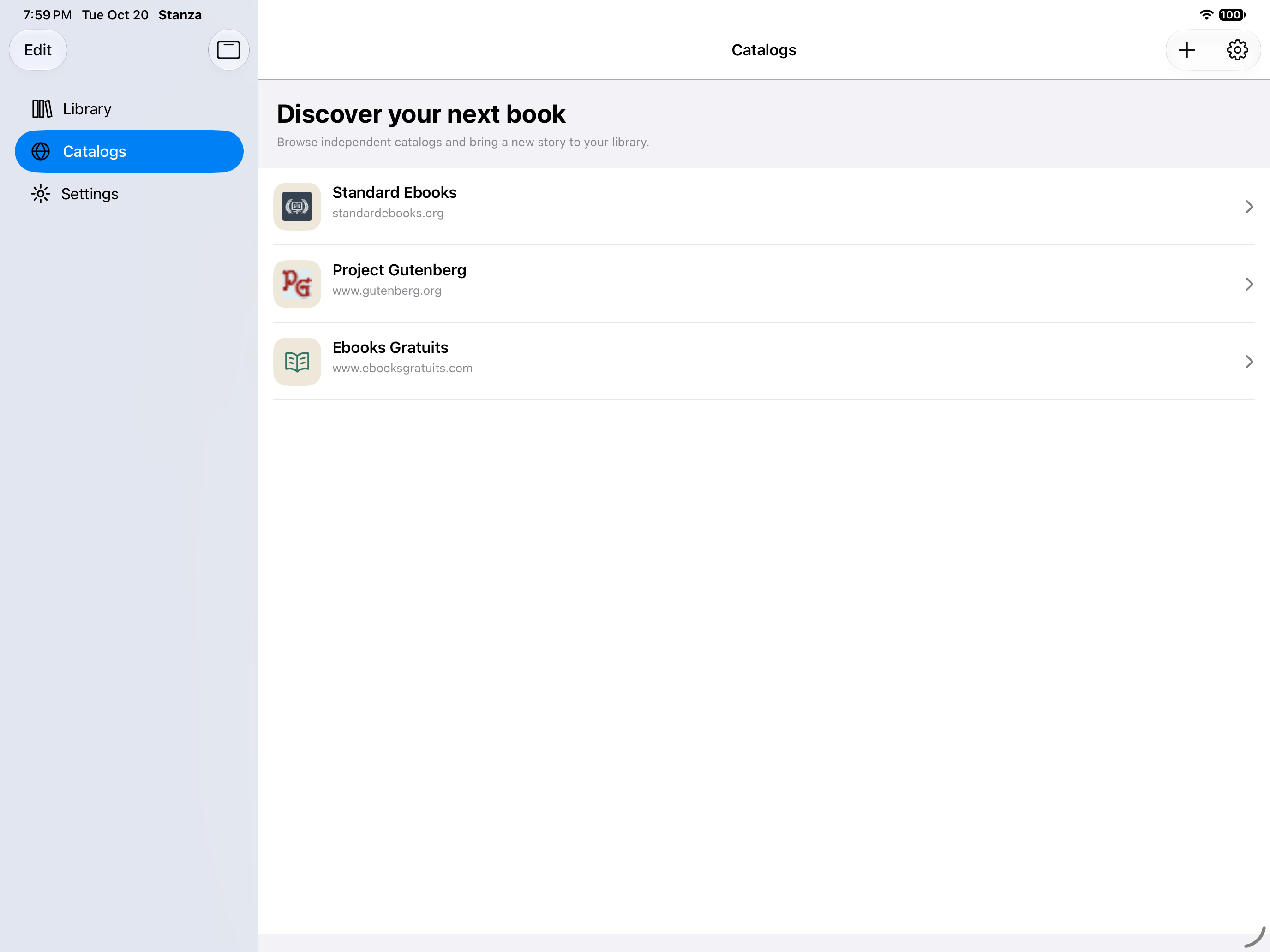The height and width of the screenshot is (952, 1270).
Task: Click the Stanza app name in status bar
Action: coord(180,15)
